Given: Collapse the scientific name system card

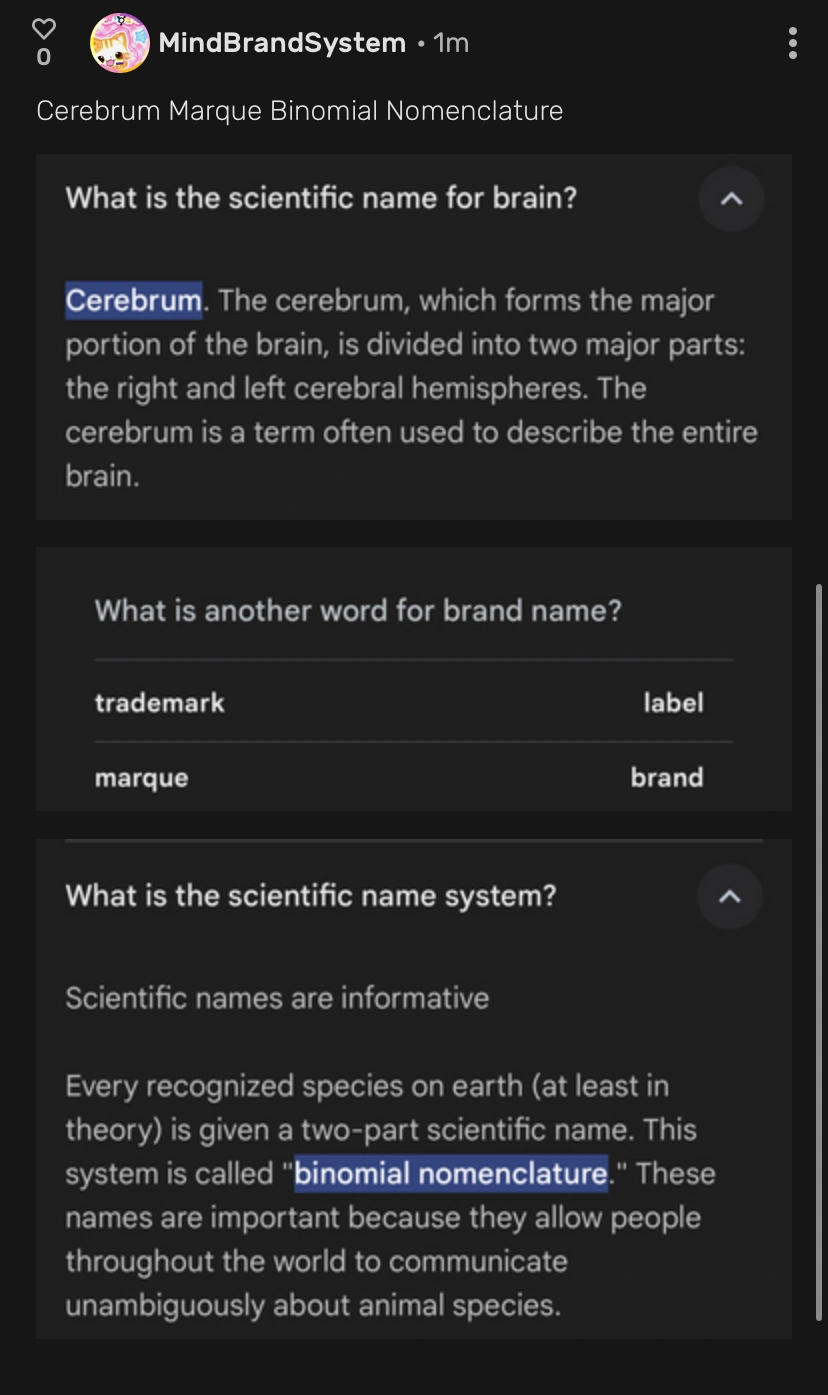Looking at the screenshot, I should tap(729, 897).
